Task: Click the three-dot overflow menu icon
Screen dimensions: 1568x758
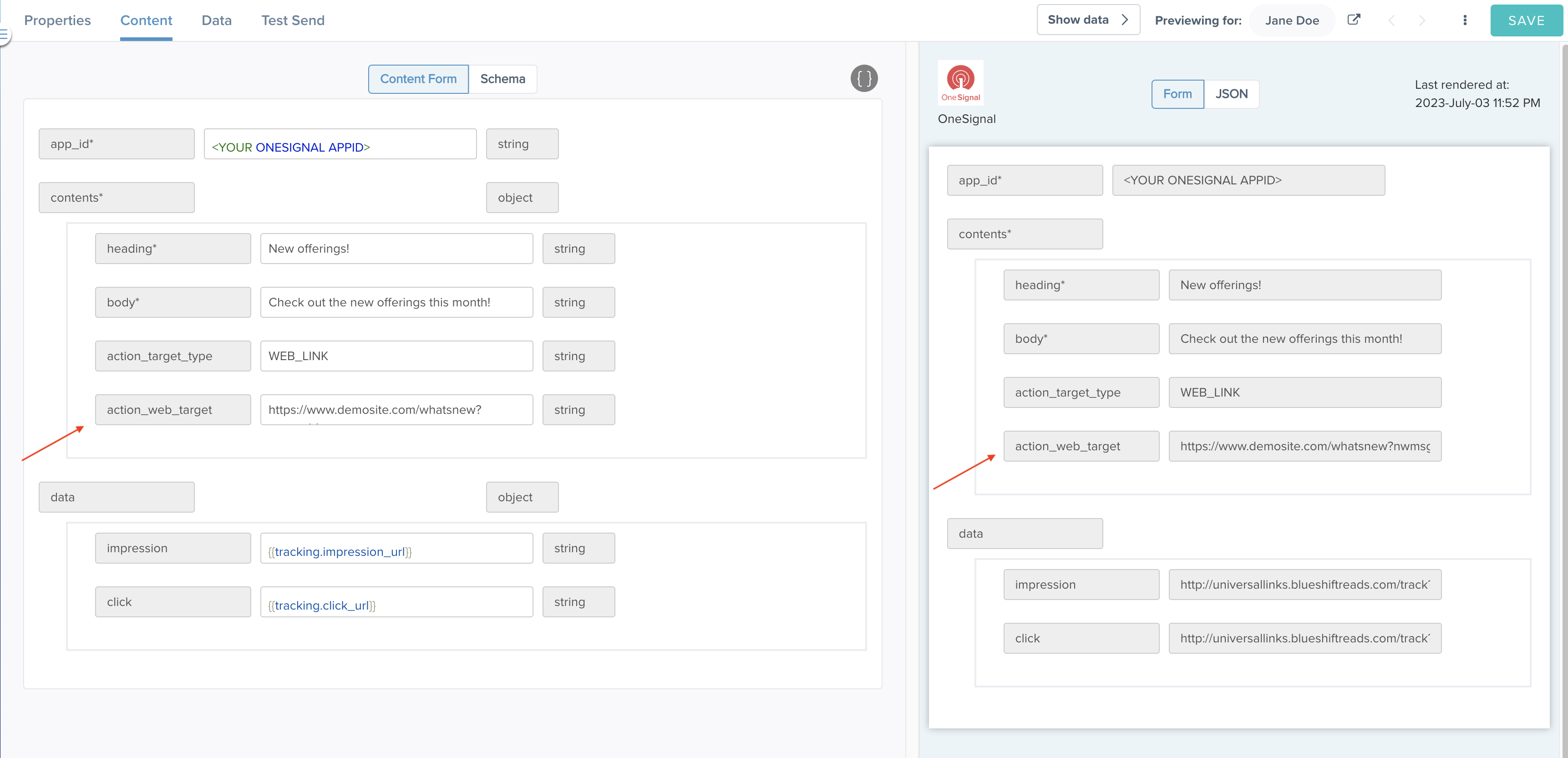Action: (x=1465, y=20)
